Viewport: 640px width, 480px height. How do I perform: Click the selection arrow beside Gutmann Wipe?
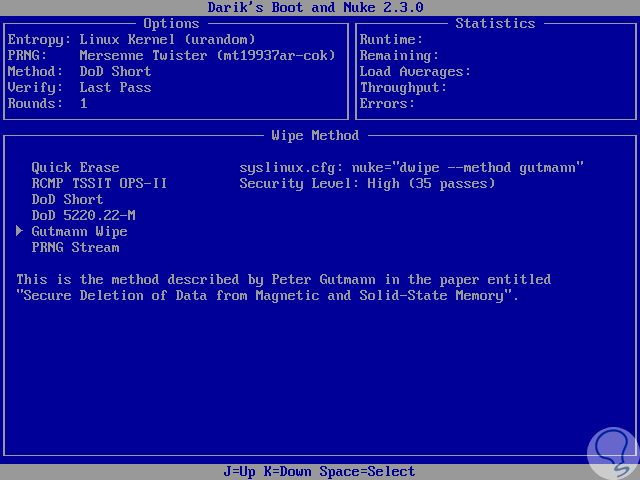click(x=20, y=232)
